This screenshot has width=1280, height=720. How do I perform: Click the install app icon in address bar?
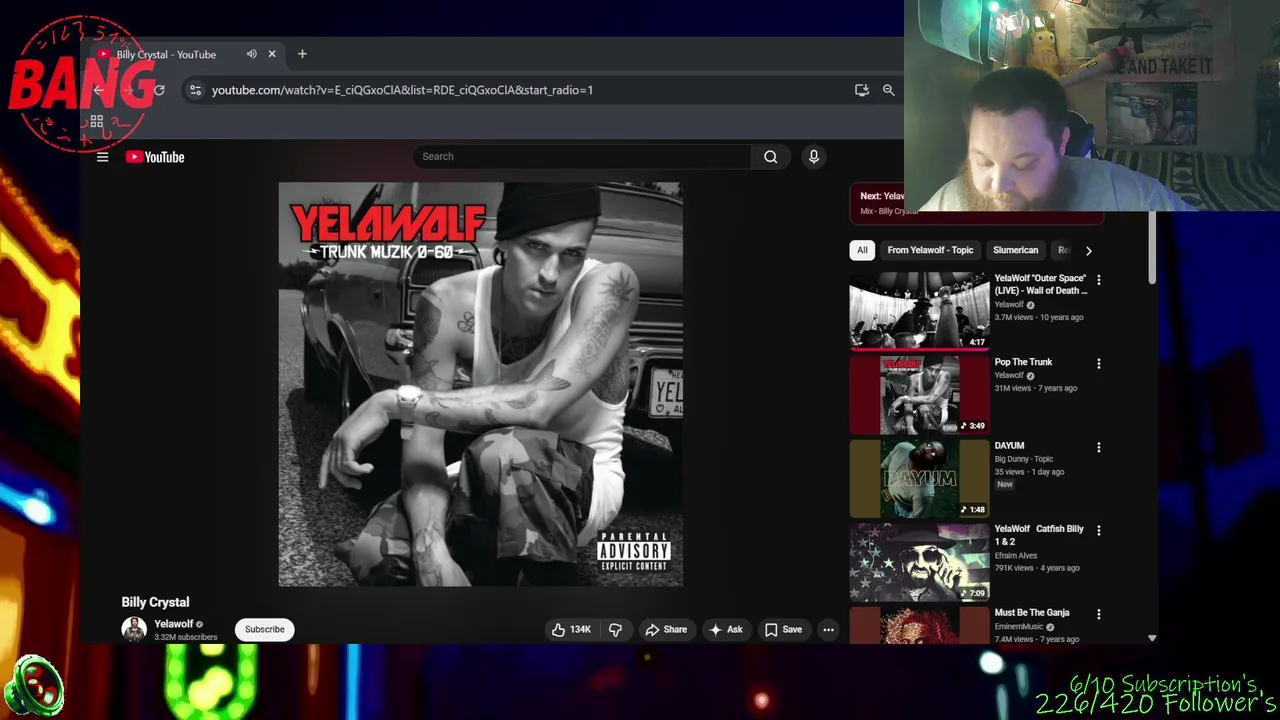pos(861,90)
